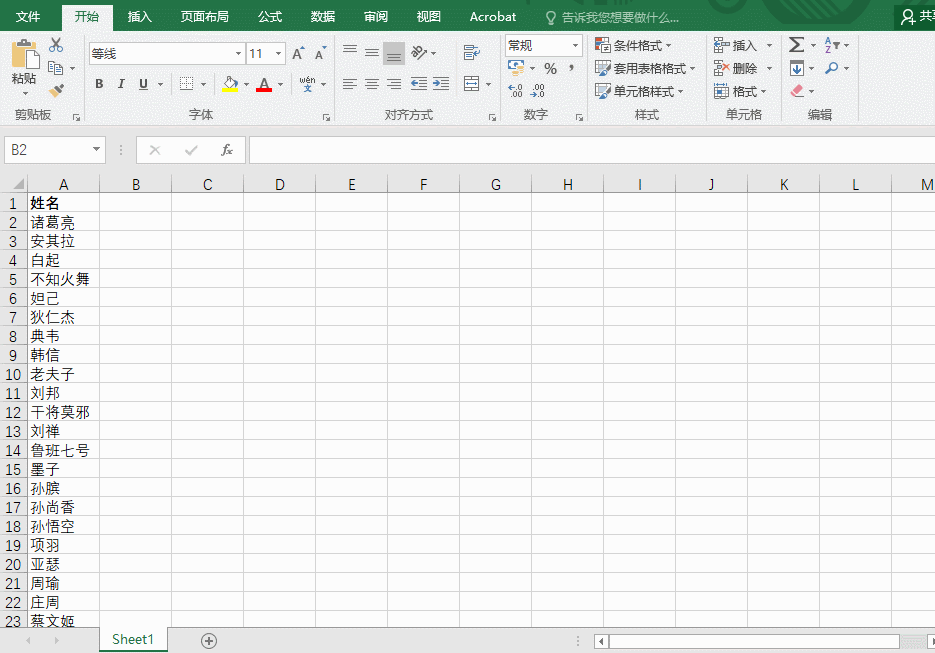Click the increase decimal places icon
This screenshot has height=653, width=935.
point(516,91)
